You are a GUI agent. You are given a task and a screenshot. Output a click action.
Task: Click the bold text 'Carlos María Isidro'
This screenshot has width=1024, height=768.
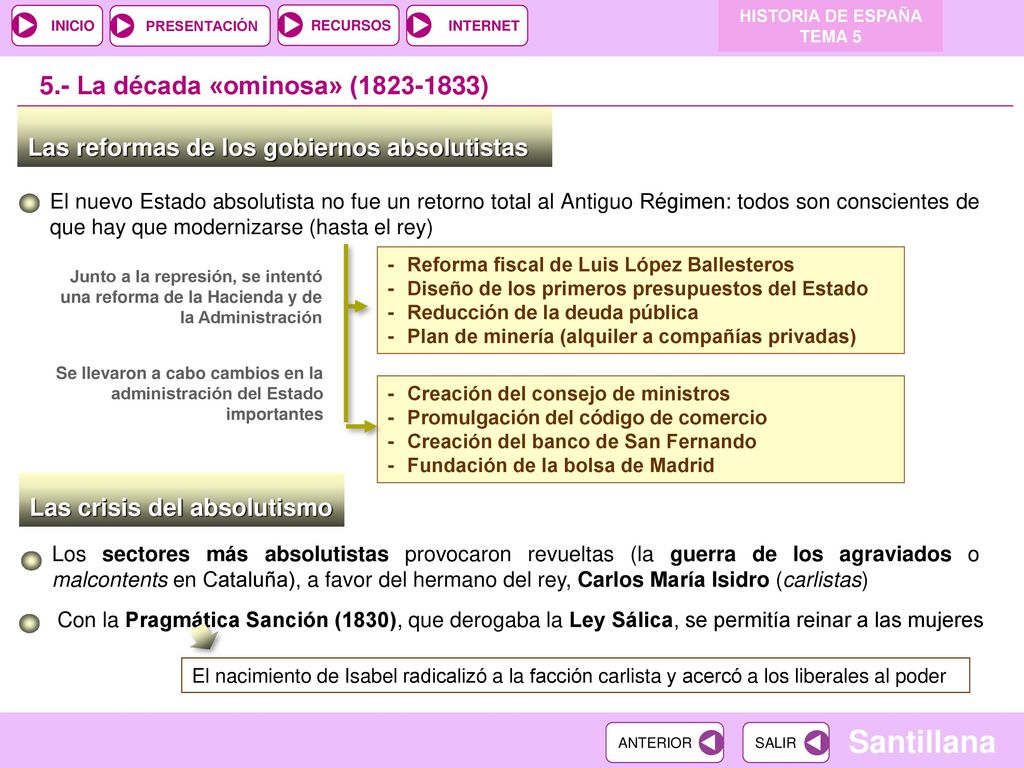(x=673, y=580)
